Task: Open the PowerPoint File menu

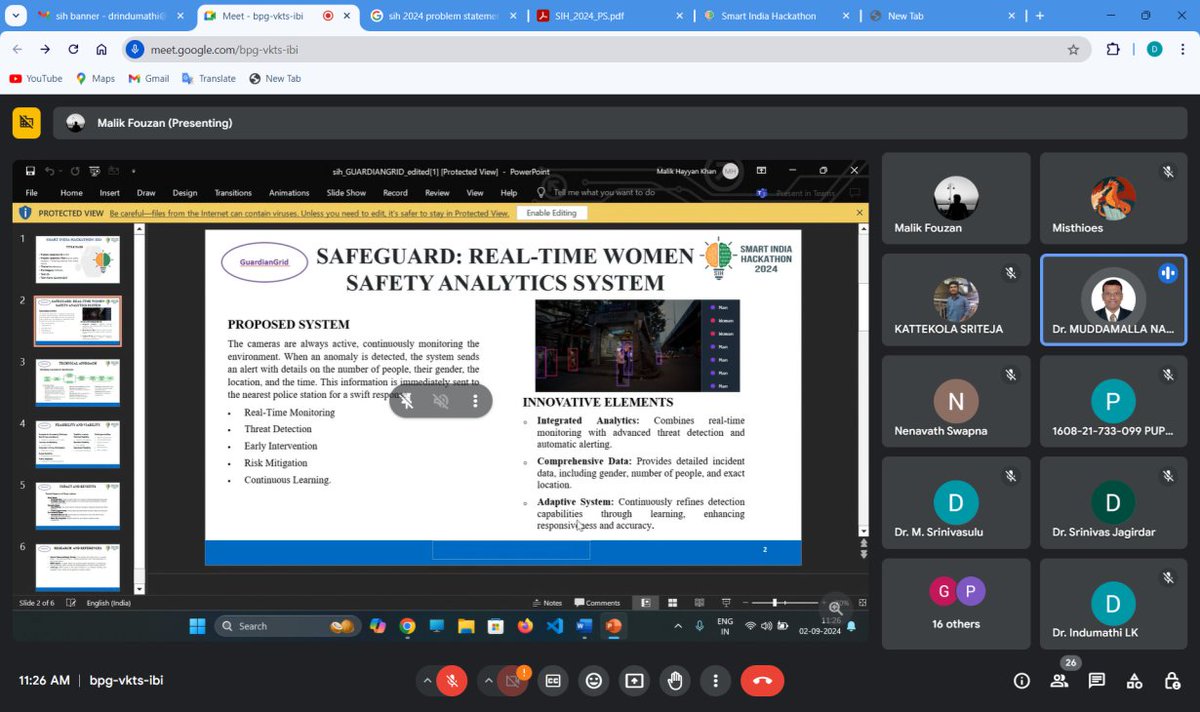Action: pos(31,193)
